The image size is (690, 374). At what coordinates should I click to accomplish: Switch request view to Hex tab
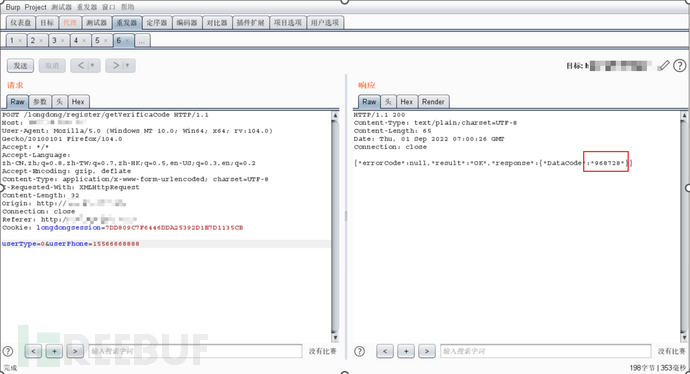[x=78, y=102]
